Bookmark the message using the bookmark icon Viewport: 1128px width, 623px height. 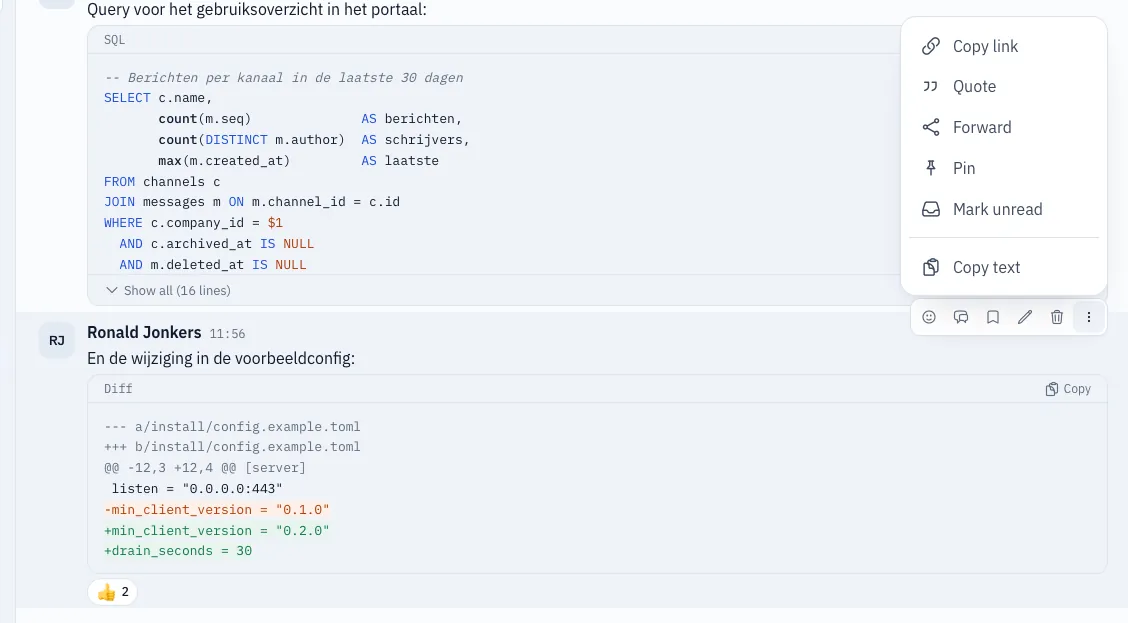[993, 317]
